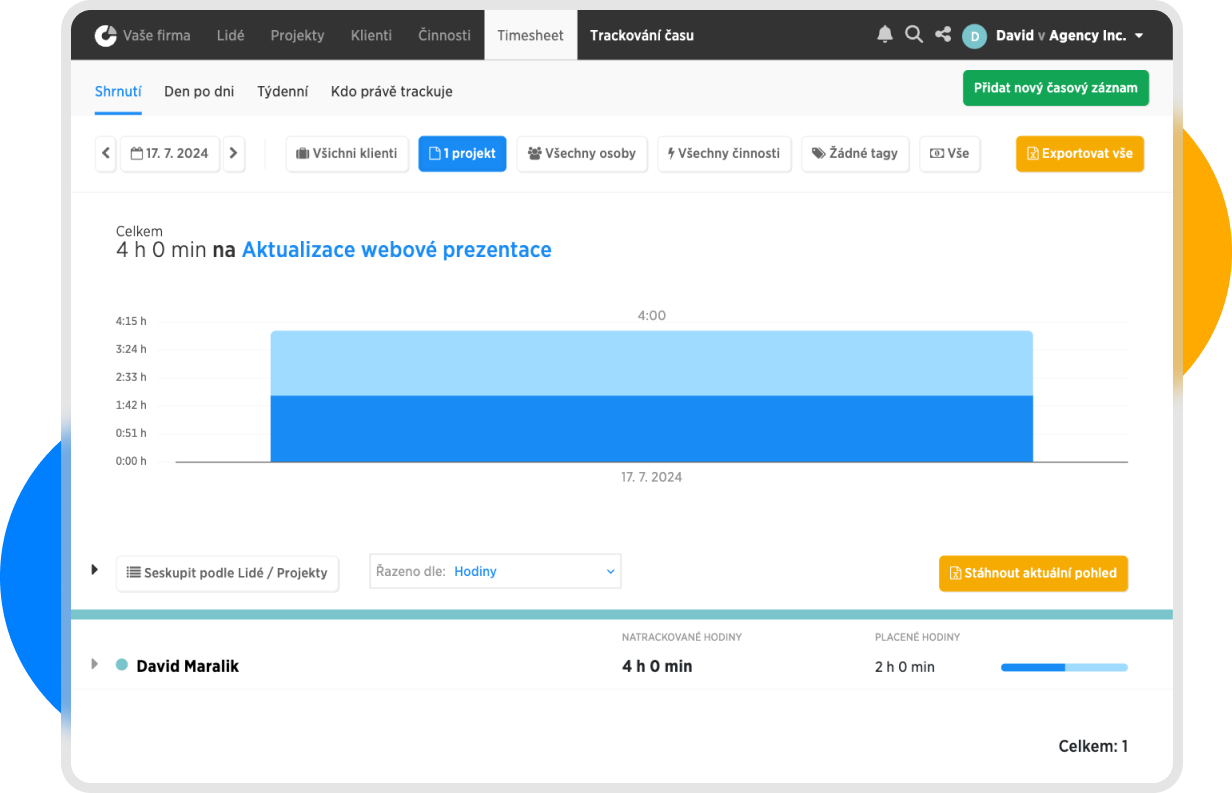Click the share icon in header

point(943,35)
